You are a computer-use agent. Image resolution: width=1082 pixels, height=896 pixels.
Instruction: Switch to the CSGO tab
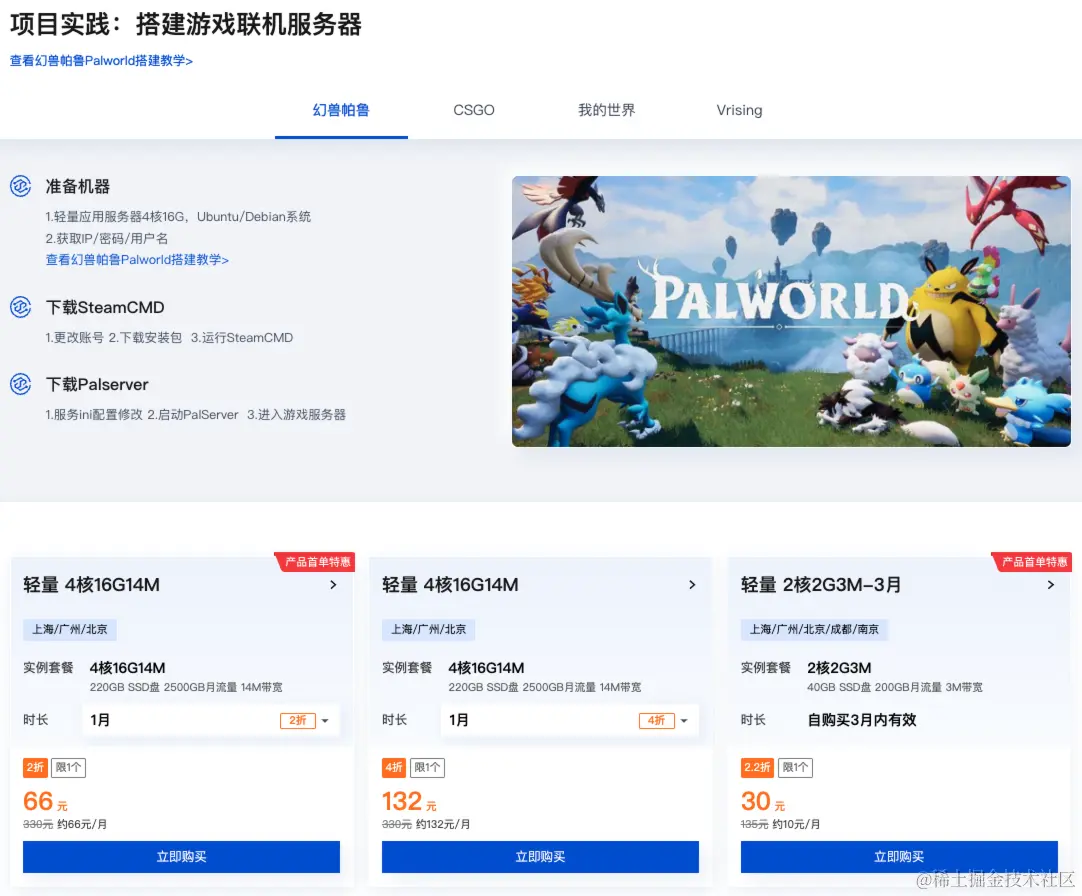pos(473,110)
